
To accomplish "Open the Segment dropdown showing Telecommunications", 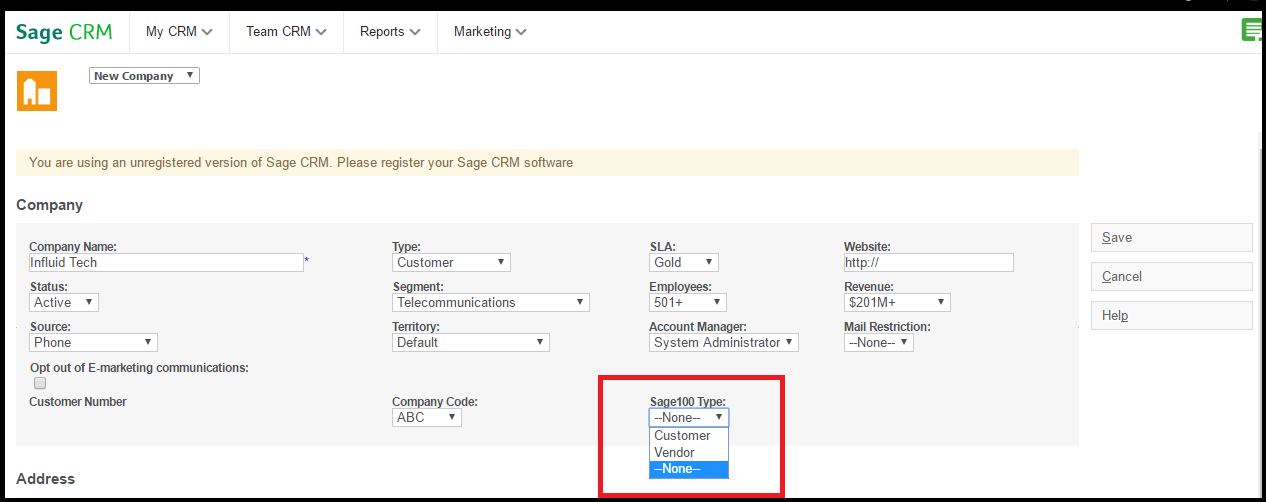I will click(x=490, y=302).
